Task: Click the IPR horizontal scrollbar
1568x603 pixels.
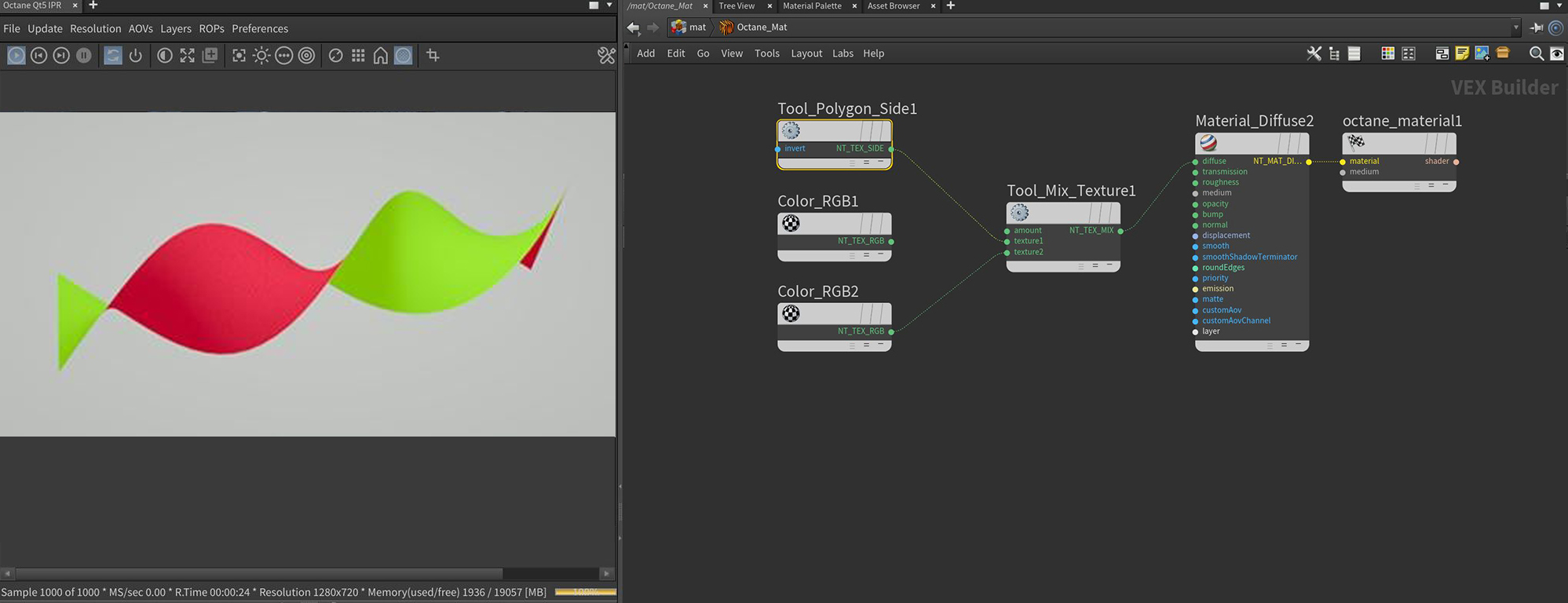Action: 259,573
